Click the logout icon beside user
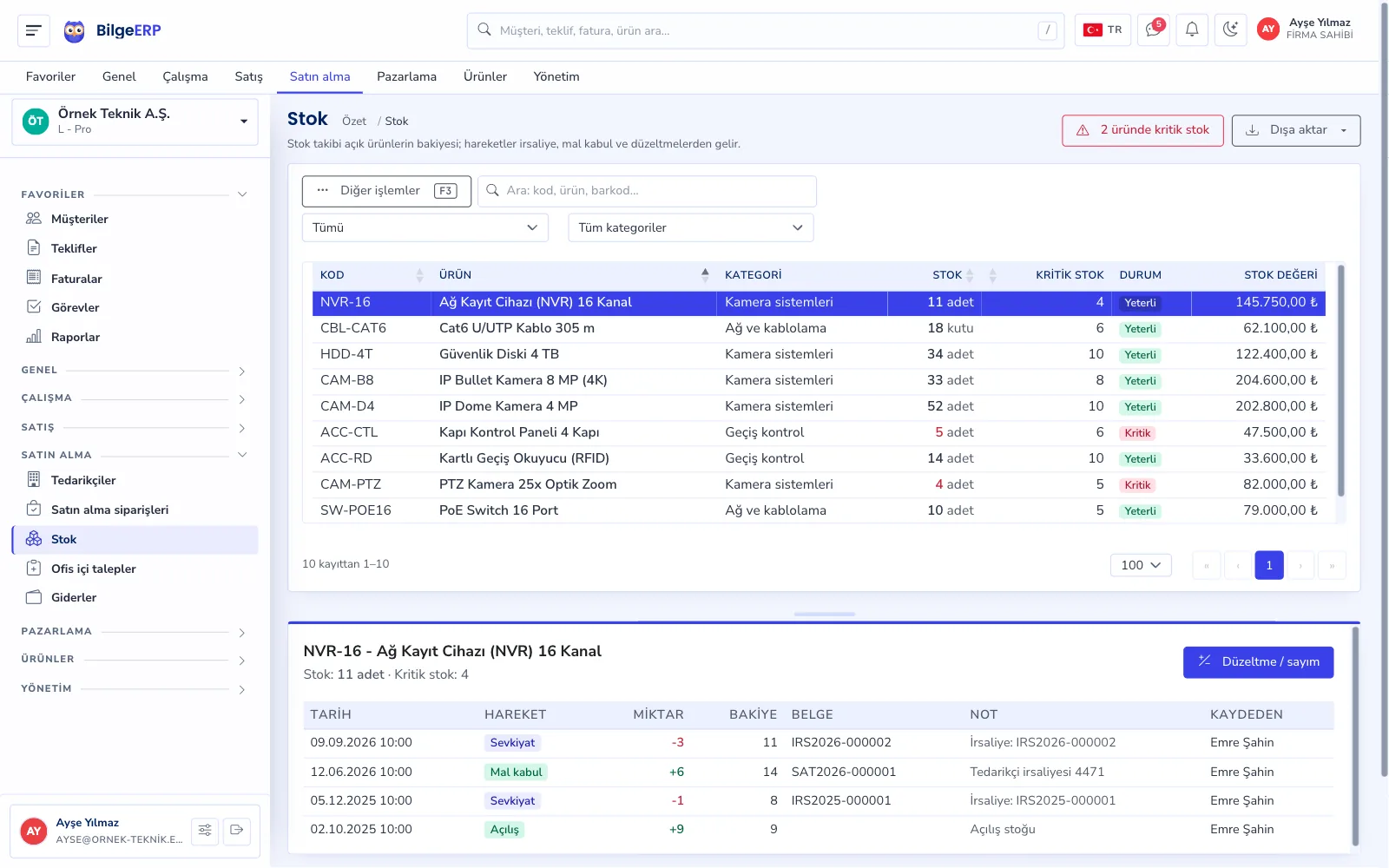Screen dimensions: 1389x868 (x=237, y=831)
